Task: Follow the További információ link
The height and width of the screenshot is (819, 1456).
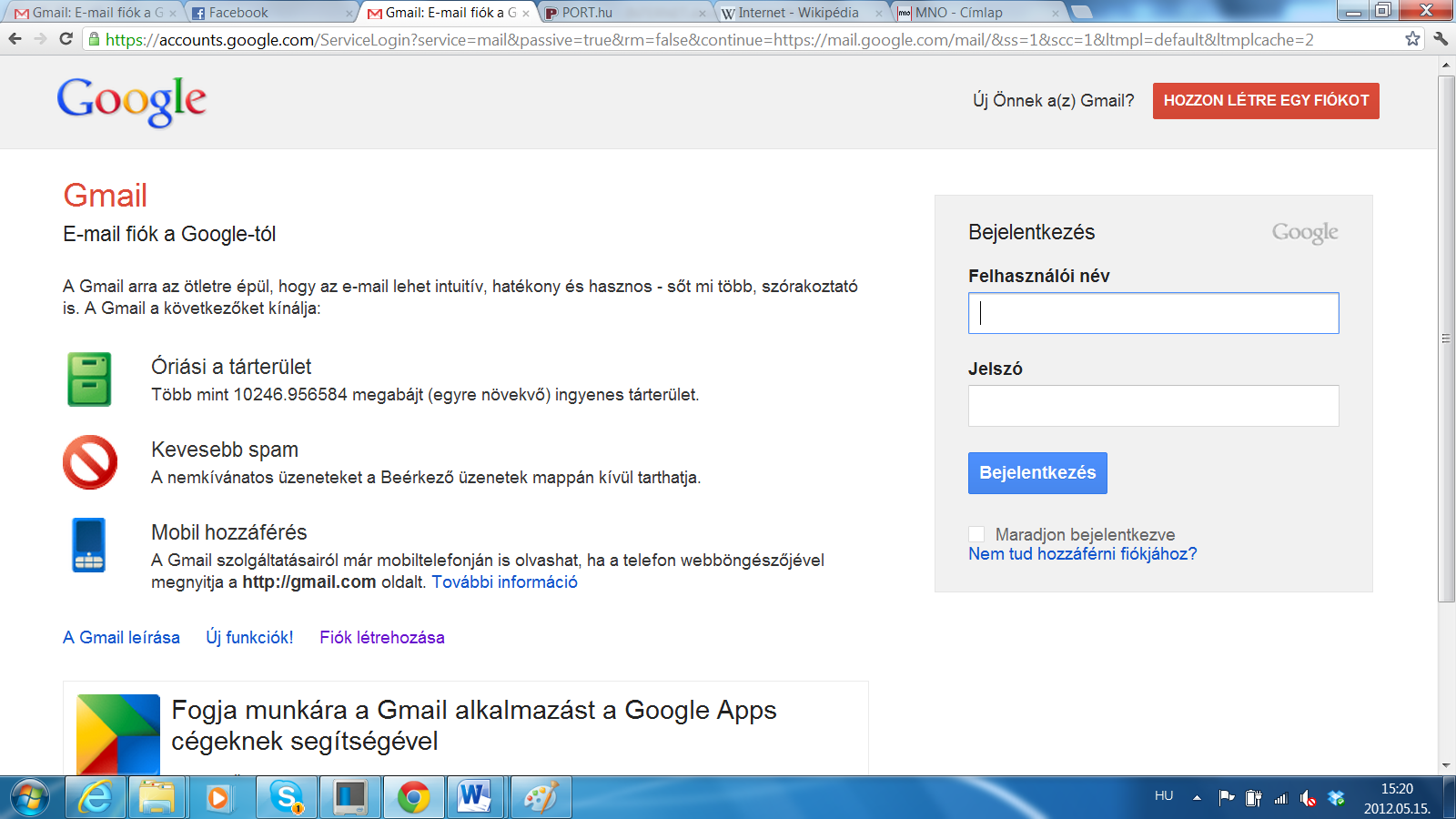Action: click(x=504, y=582)
